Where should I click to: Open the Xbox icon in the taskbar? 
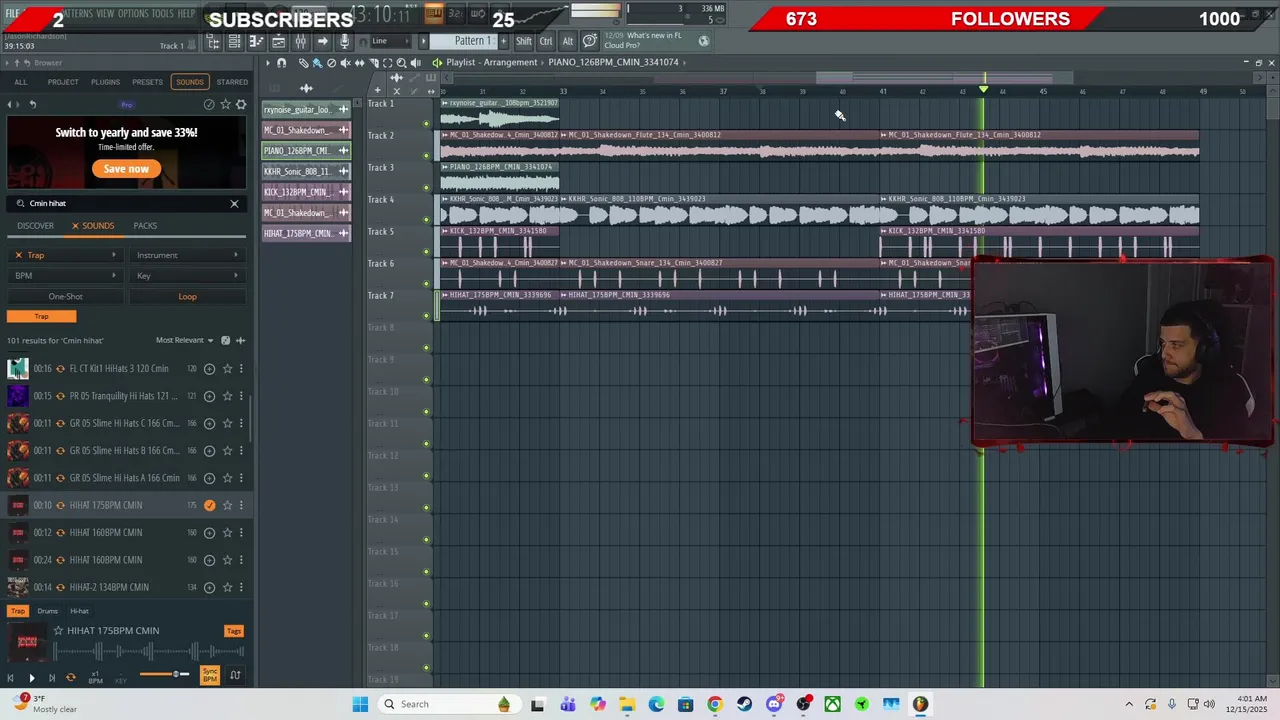tap(832, 704)
